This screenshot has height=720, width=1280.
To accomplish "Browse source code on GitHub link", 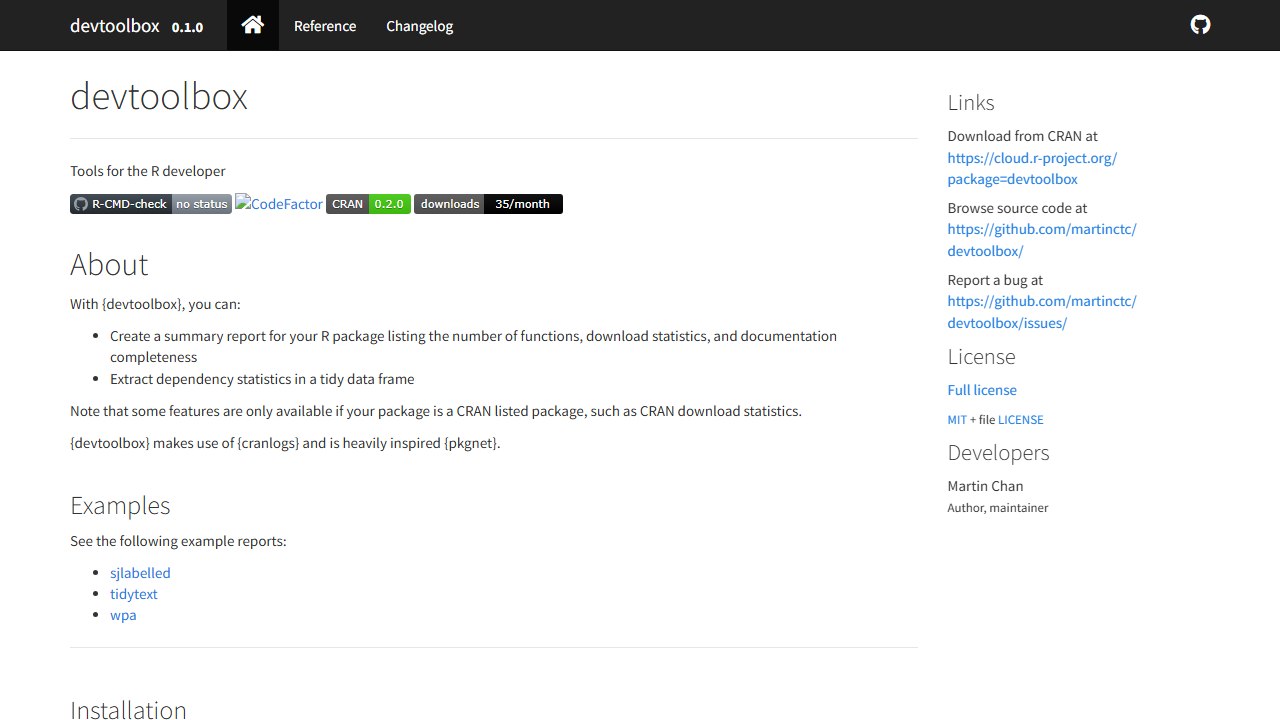I will 1042,240.
